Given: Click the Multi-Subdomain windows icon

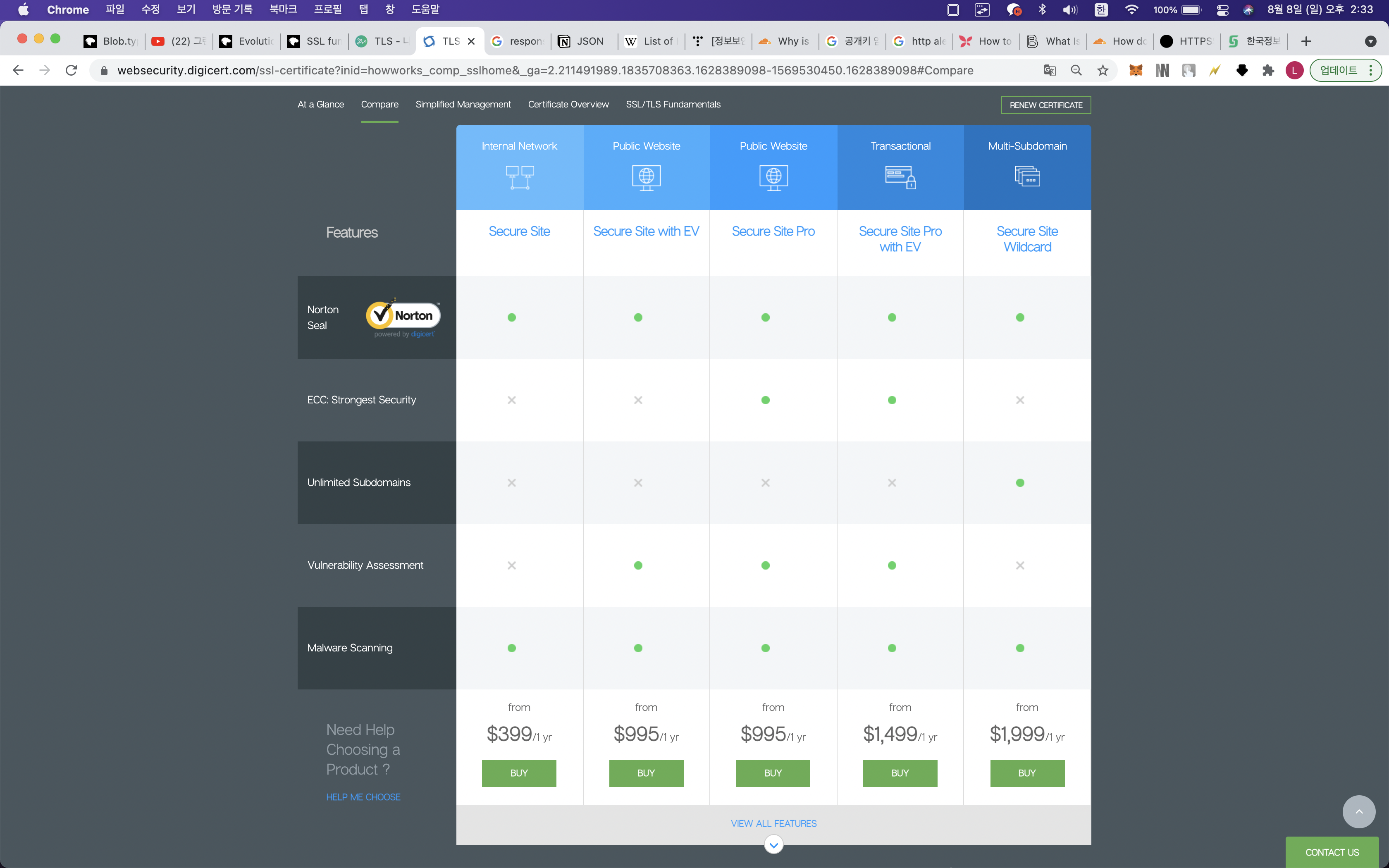Looking at the screenshot, I should [1027, 176].
